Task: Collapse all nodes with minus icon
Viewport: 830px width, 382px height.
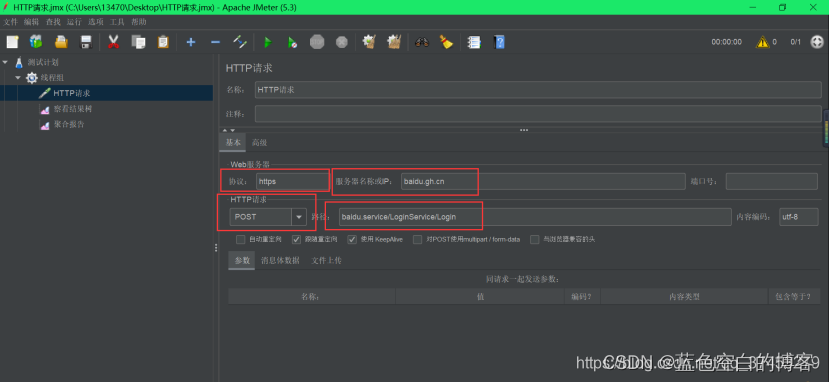Action: click(x=215, y=42)
